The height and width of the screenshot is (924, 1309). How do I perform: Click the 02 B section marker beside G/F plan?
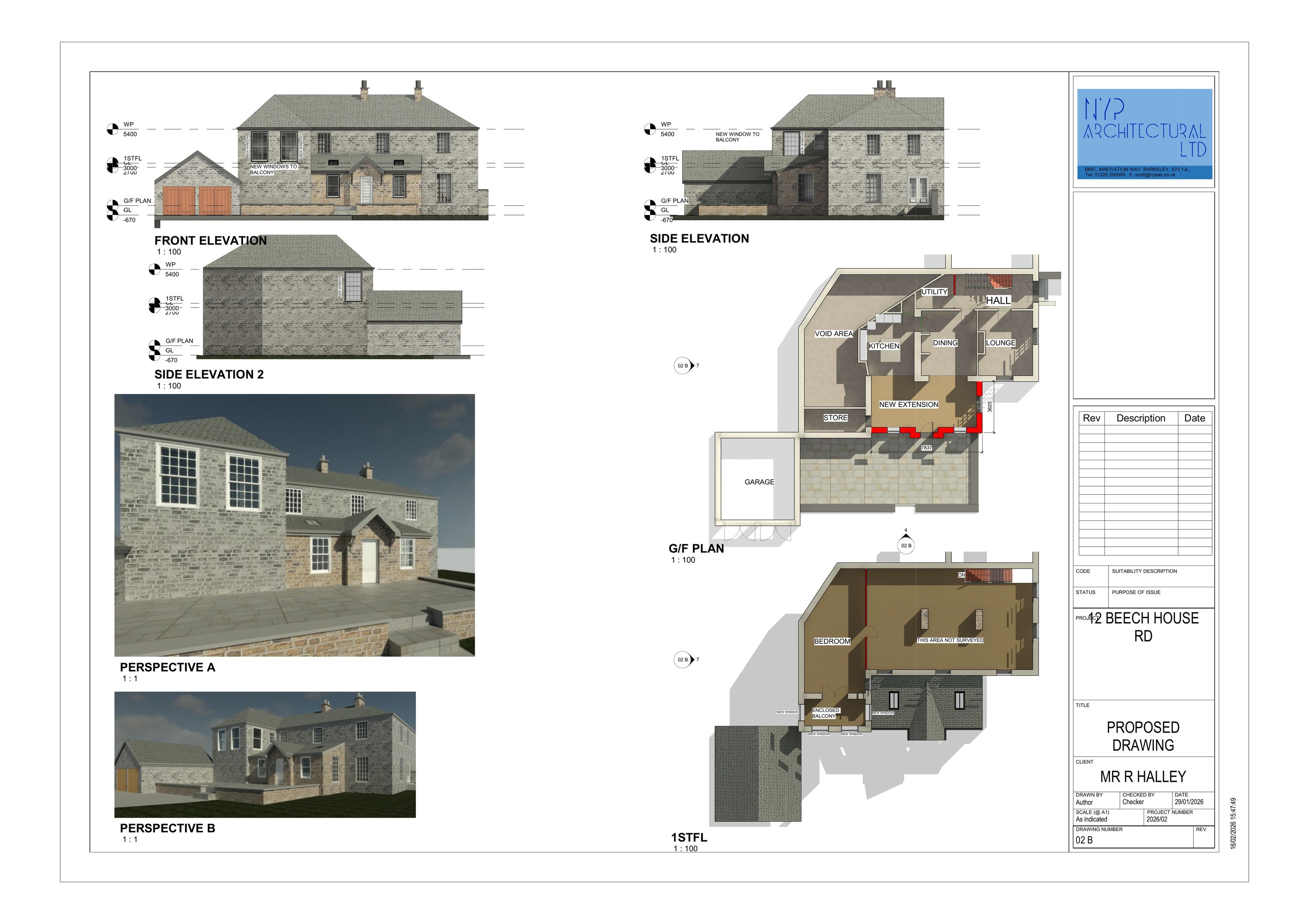click(x=683, y=366)
